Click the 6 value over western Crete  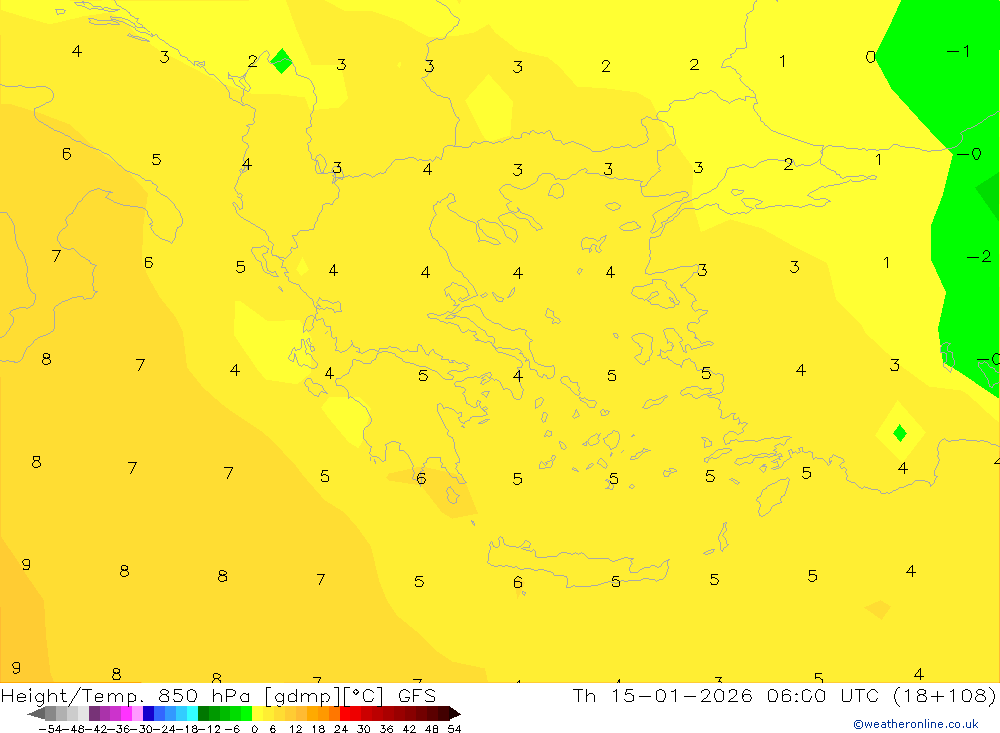click(x=518, y=582)
